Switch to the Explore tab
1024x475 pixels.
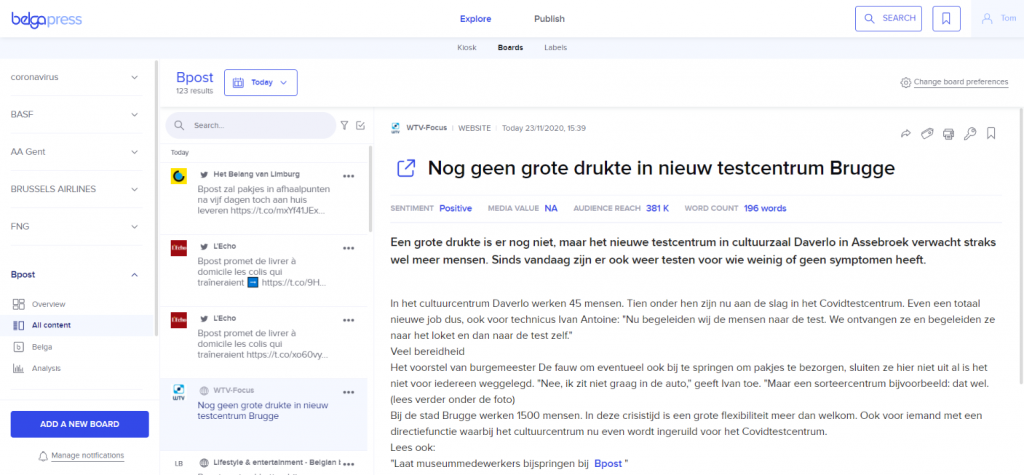(x=475, y=19)
